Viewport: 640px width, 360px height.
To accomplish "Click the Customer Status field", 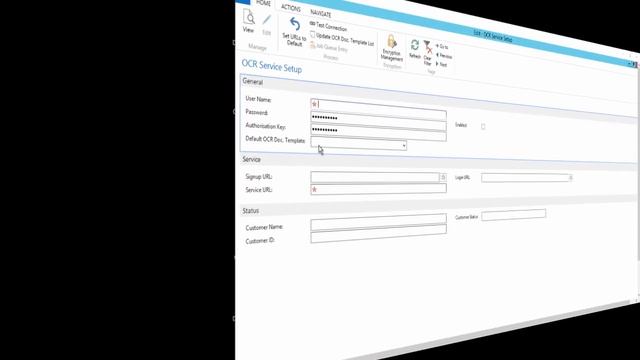I will pyautogui.click(x=513, y=215).
